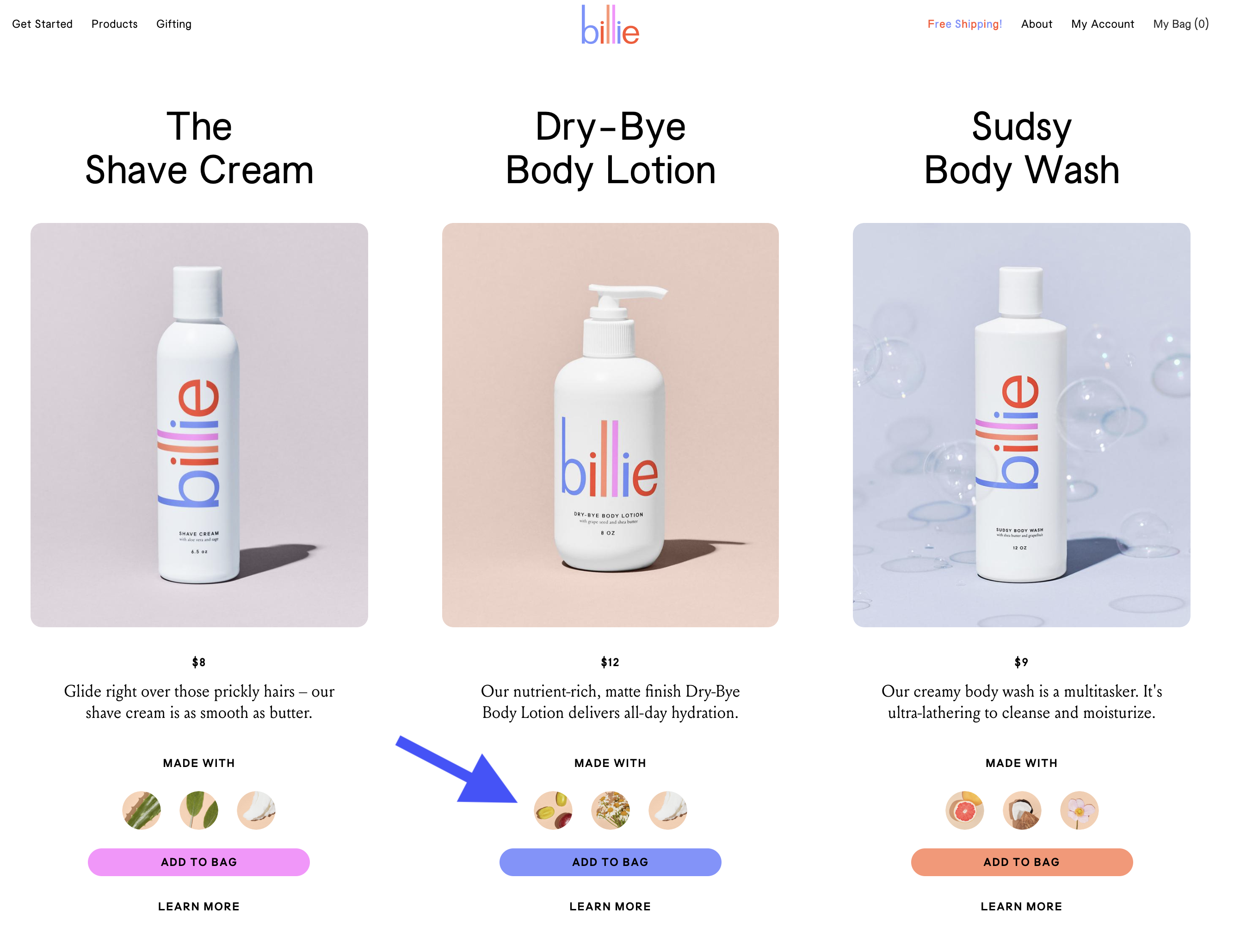Click the grape seed ingredient icon
Image resolution: width=1234 pixels, height=952 pixels.
click(553, 810)
